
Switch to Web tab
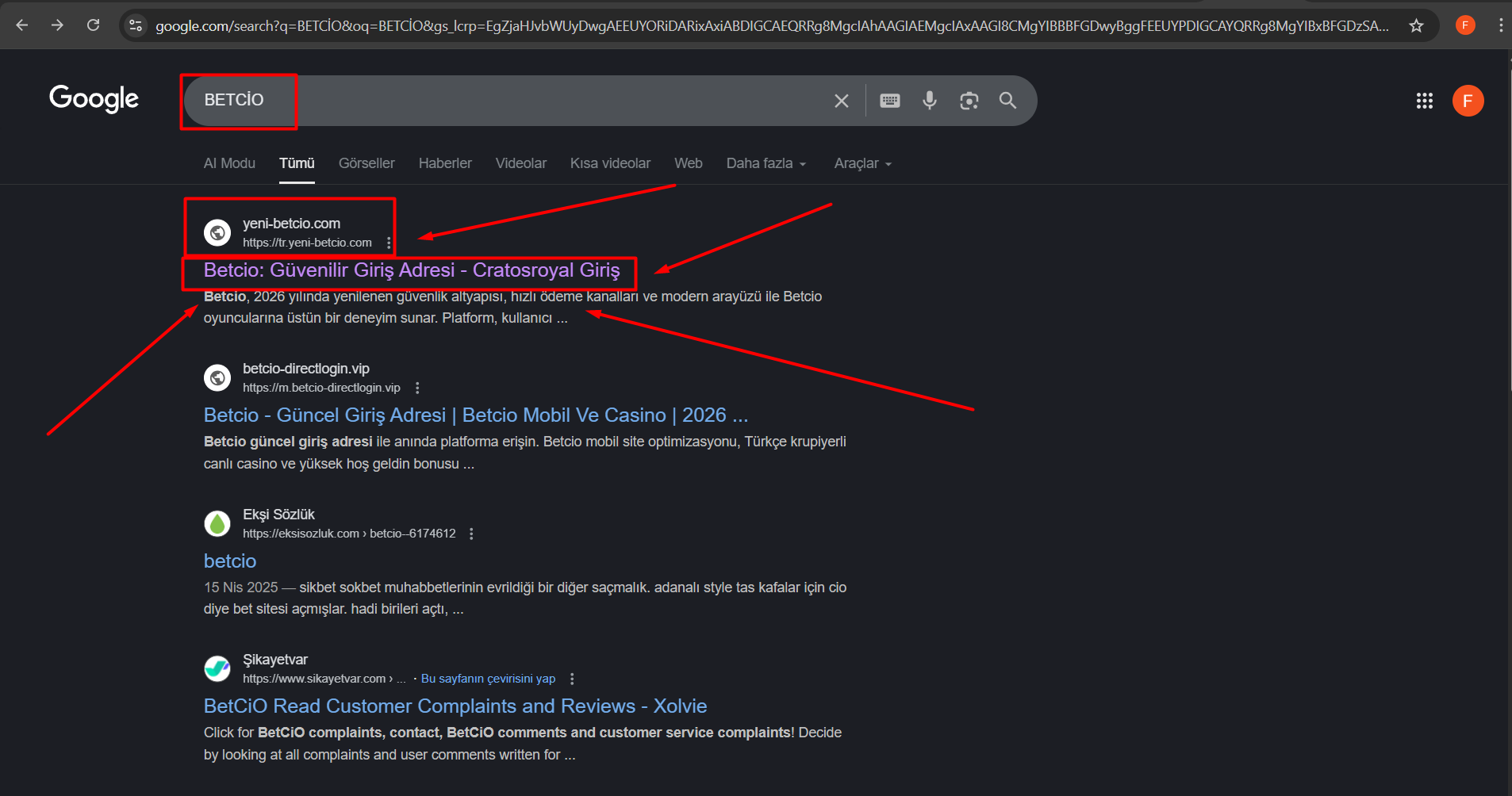click(689, 163)
